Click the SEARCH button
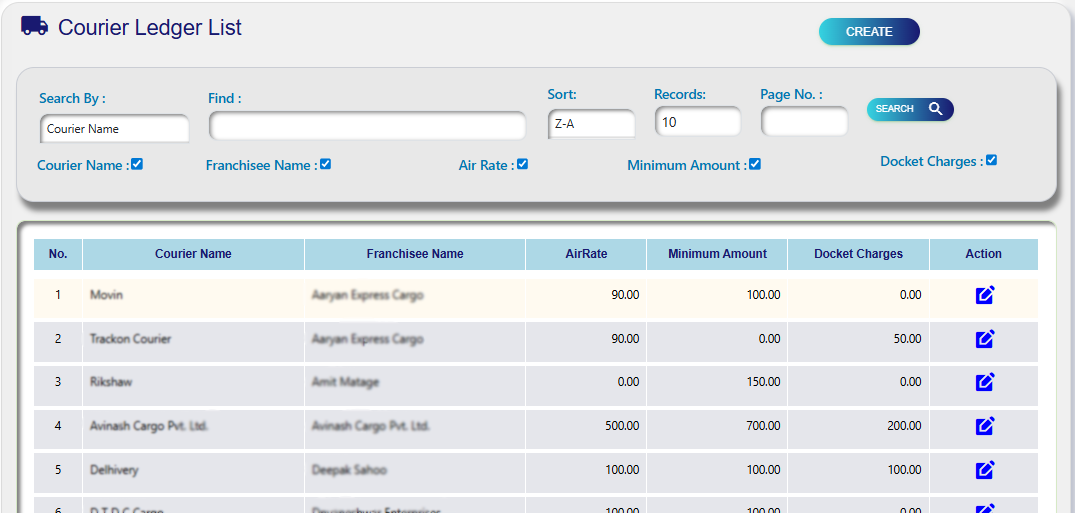Screen dimensions: 1075x513 pyautogui.click(x=909, y=109)
